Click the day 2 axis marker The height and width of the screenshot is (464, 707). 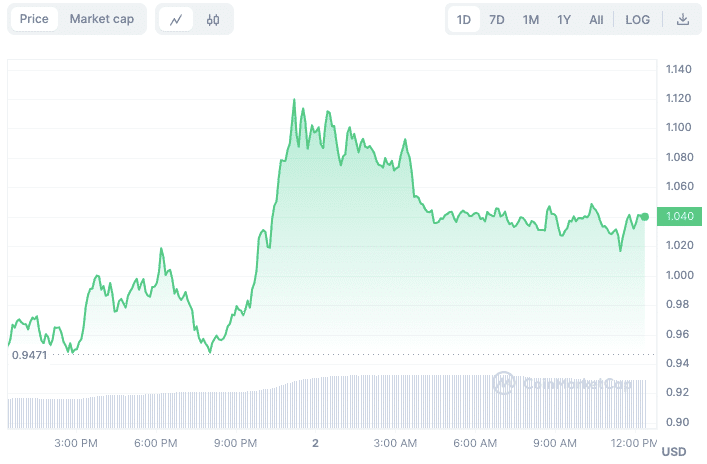[315, 443]
